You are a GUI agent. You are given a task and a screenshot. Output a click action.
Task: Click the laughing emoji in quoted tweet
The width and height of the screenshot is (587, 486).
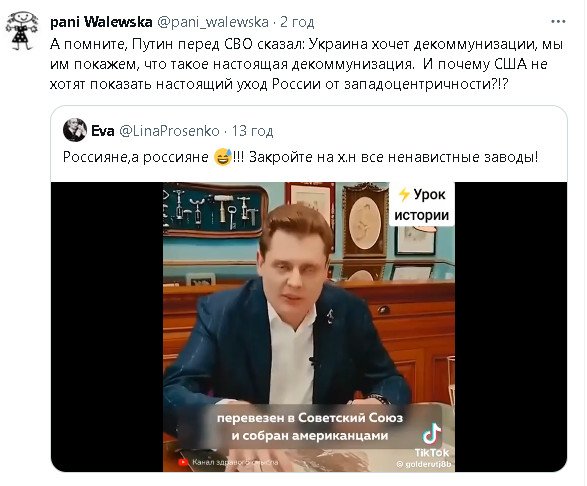click(222, 157)
